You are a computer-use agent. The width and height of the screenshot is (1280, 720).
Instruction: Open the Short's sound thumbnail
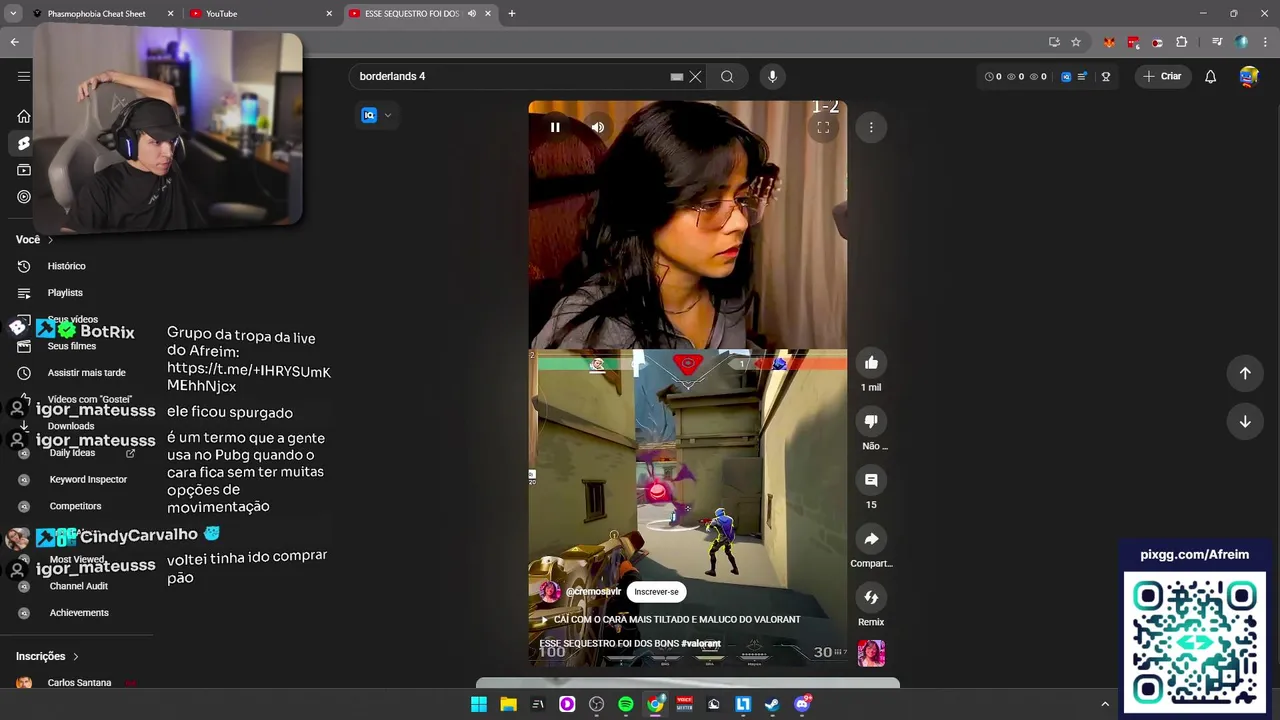(871, 653)
